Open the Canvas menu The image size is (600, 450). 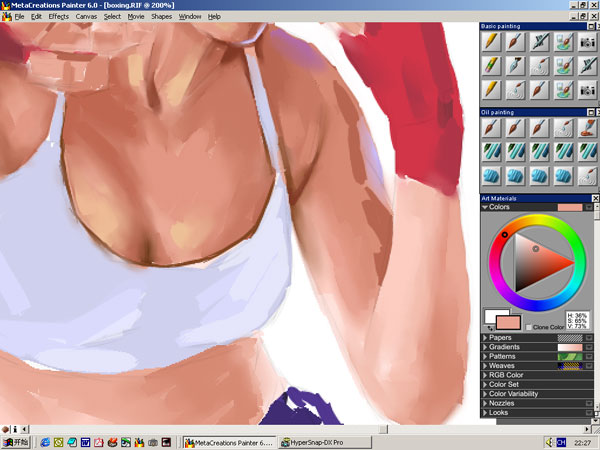pyautogui.click(x=86, y=16)
